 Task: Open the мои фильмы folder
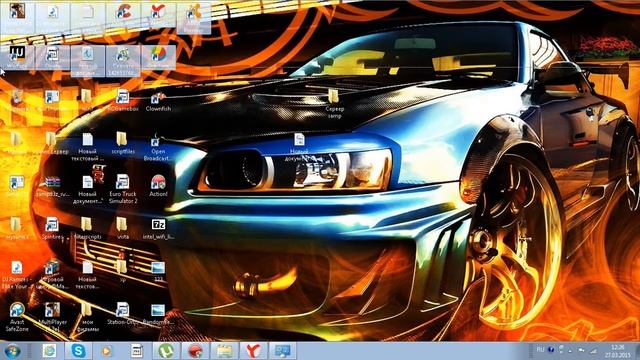pos(87,317)
